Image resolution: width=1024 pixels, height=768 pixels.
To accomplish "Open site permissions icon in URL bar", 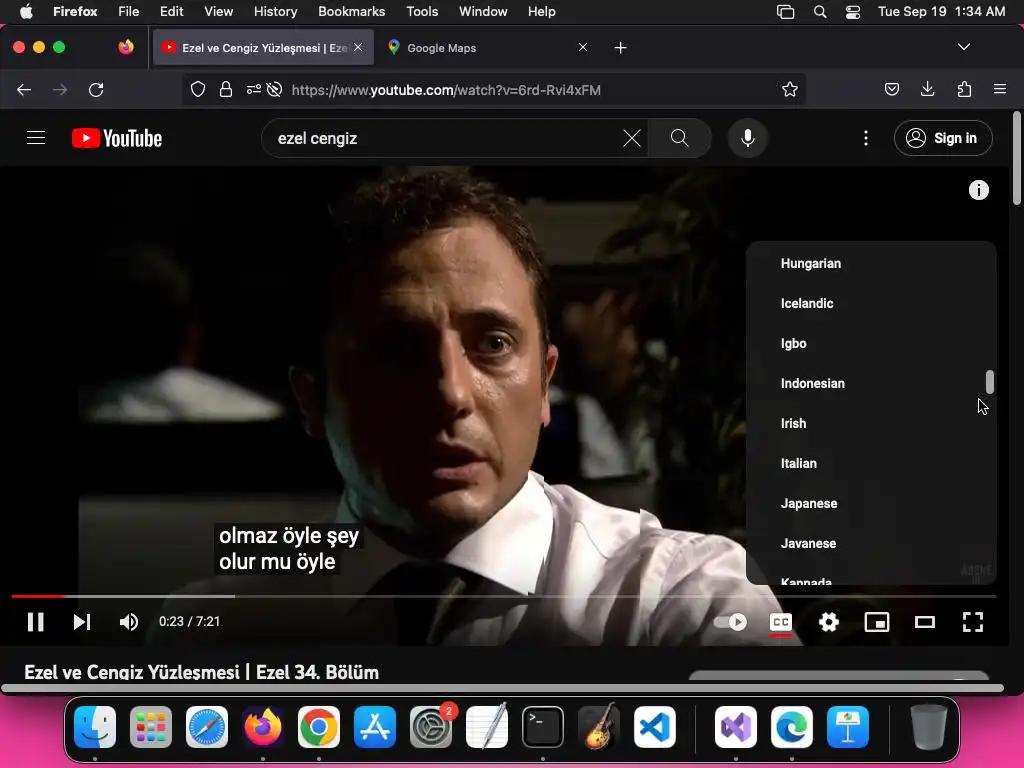I will pyautogui.click(x=253, y=89).
